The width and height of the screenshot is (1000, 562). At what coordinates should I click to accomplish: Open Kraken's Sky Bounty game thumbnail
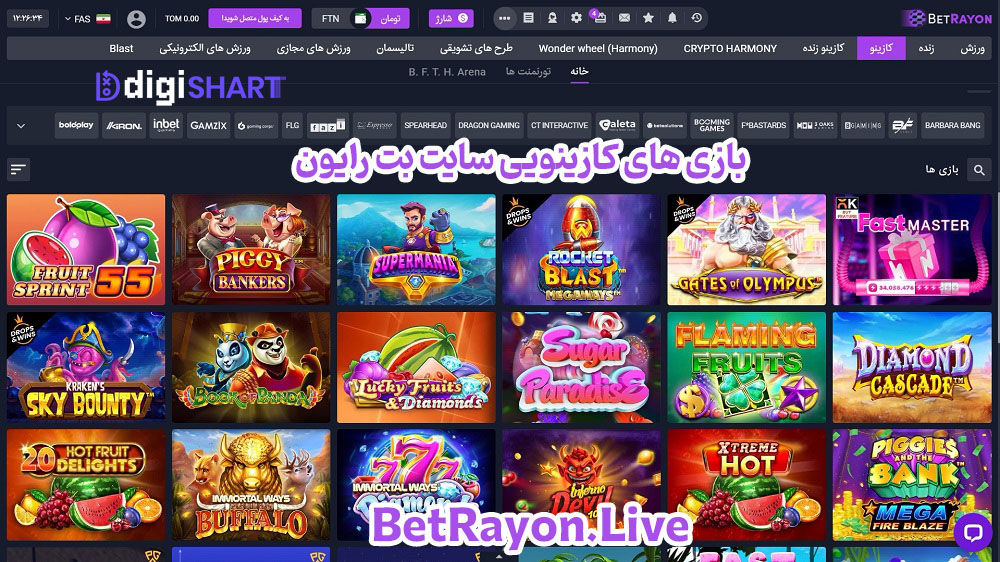pos(86,367)
